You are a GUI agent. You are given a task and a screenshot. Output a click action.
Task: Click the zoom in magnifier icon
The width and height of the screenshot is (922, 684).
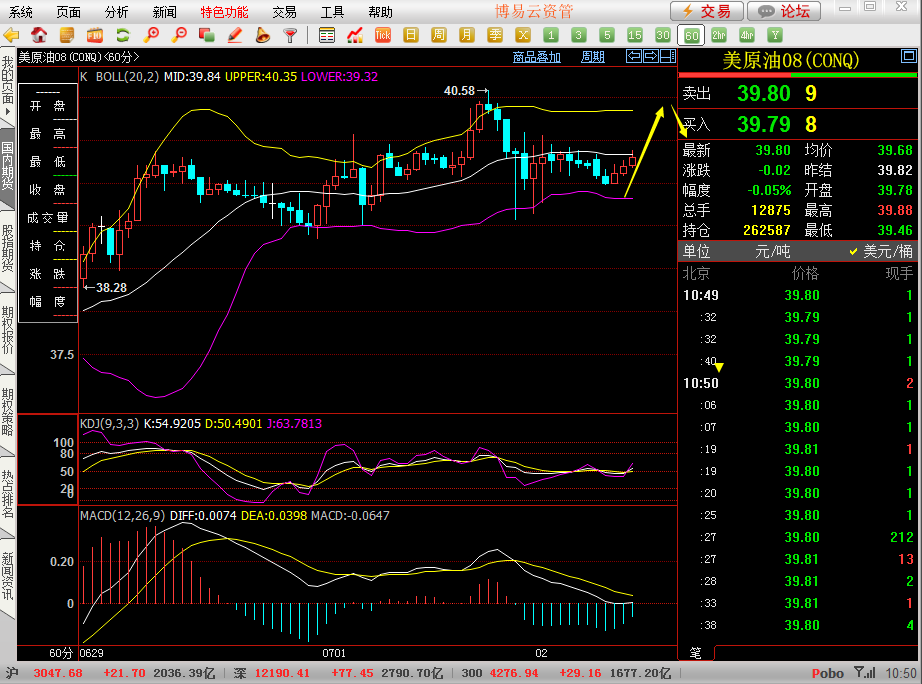tap(152, 35)
